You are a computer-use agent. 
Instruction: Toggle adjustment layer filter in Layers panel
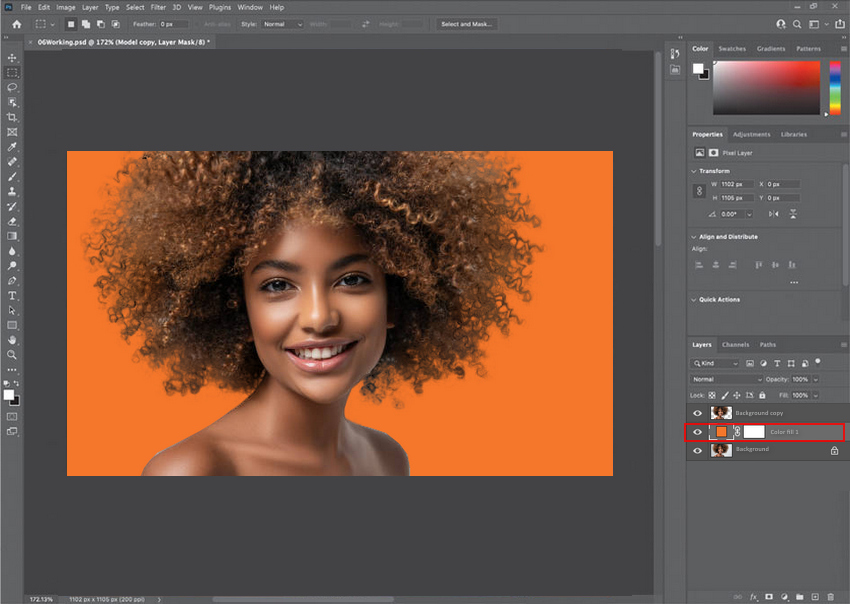[763, 363]
